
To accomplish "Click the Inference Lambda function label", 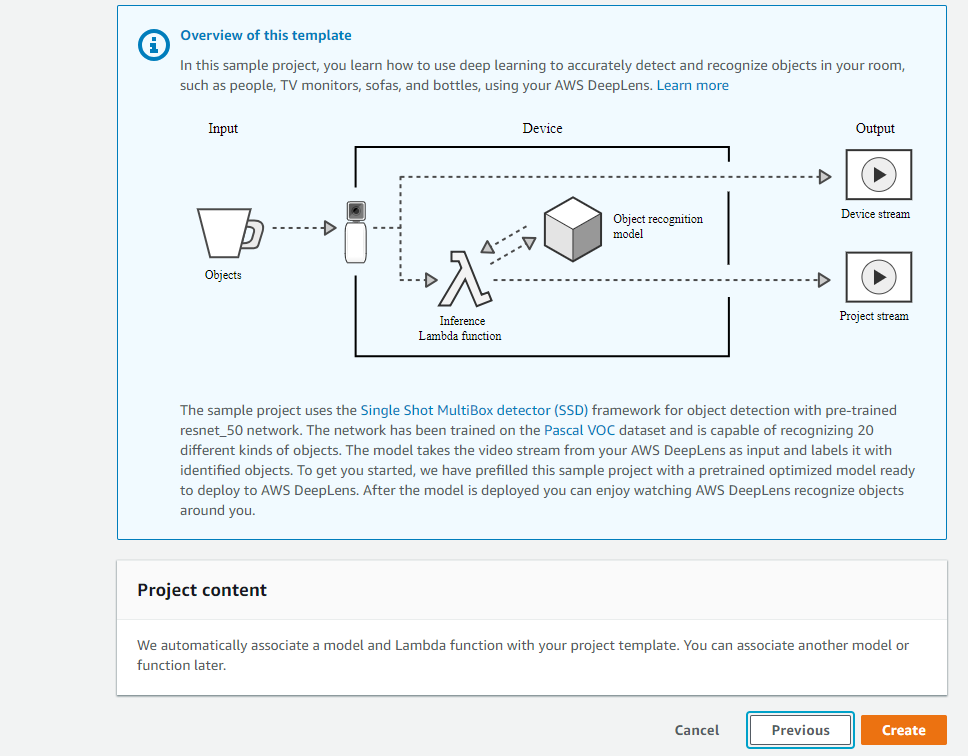I will tap(460, 329).
